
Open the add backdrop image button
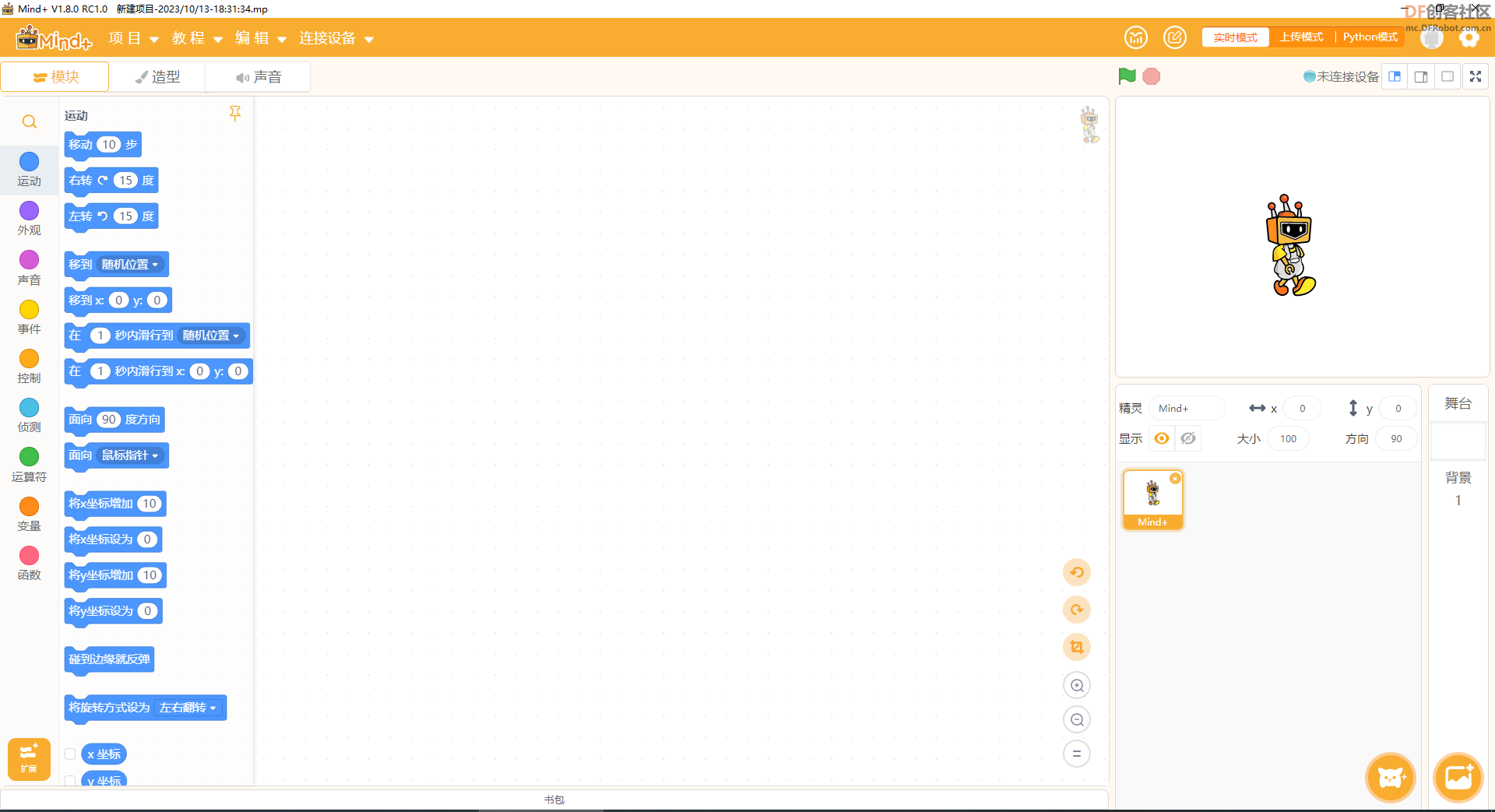(x=1458, y=777)
